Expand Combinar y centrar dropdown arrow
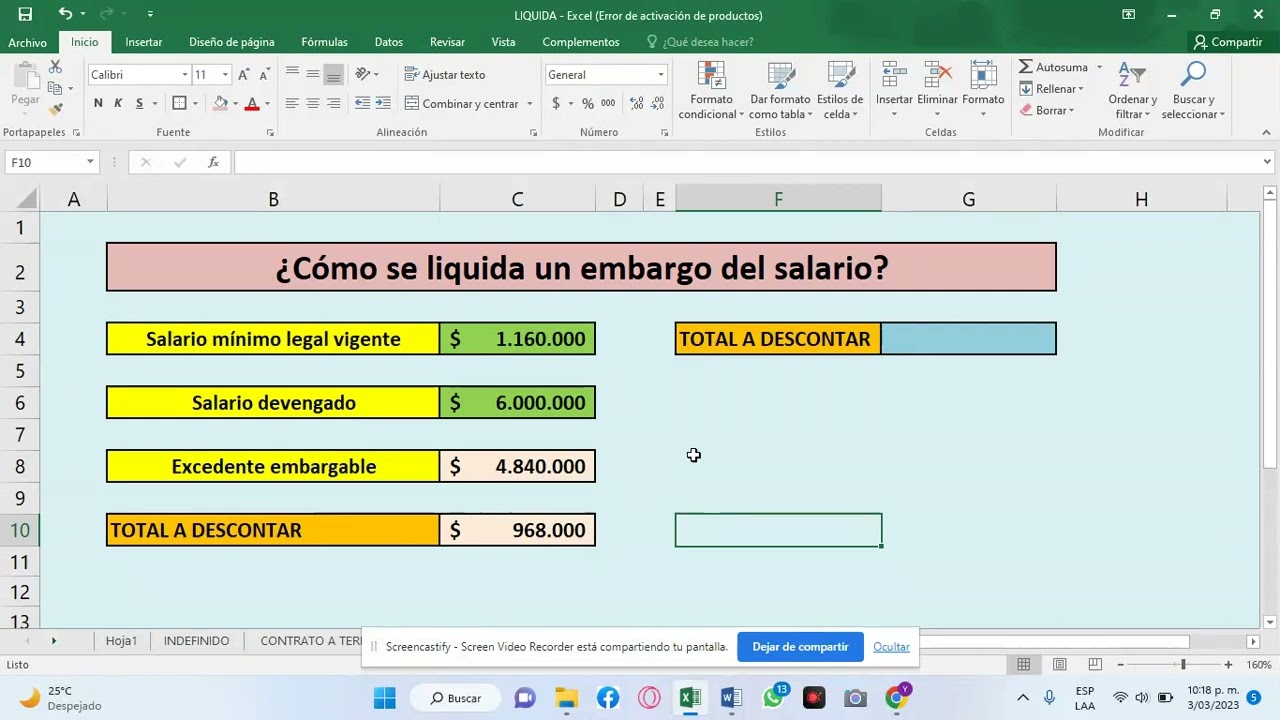Image resolution: width=1280 pixels, height=720 pixels. pyautogui.click(x=530, y=104)
